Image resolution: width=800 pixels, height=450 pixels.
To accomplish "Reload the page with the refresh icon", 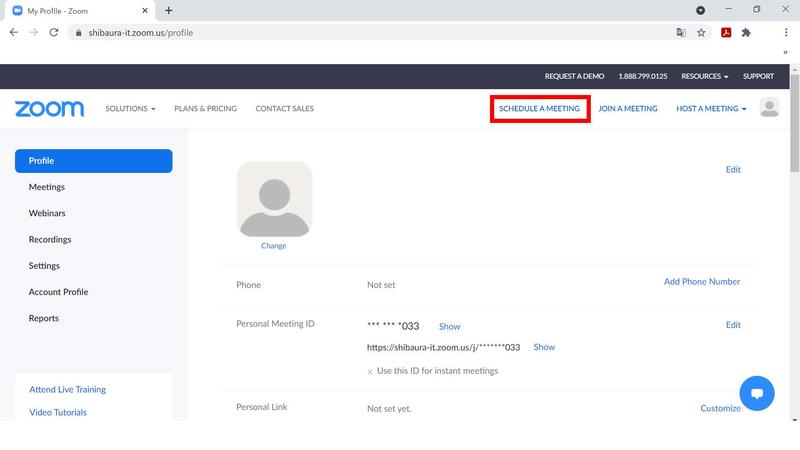I will [54, 33].
